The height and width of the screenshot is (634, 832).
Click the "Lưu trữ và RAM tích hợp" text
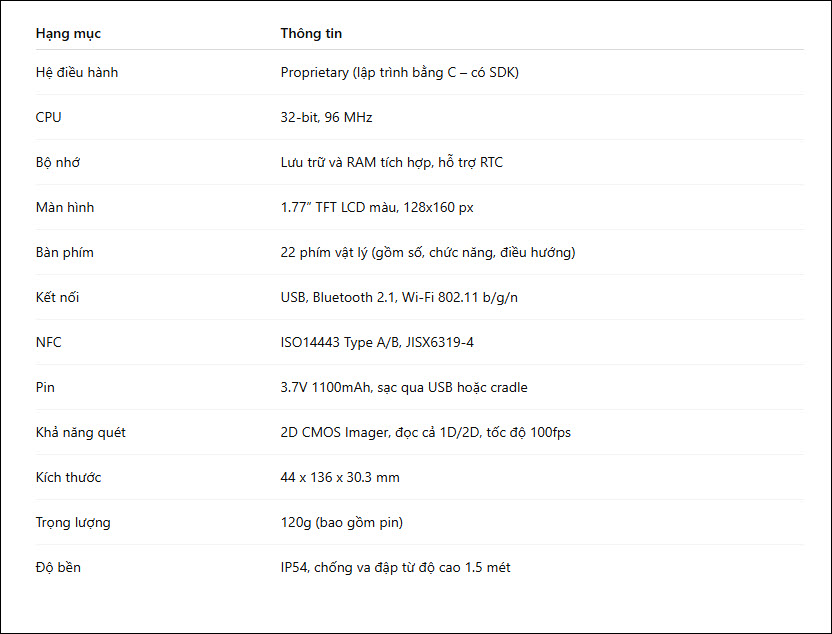point(356,162)
